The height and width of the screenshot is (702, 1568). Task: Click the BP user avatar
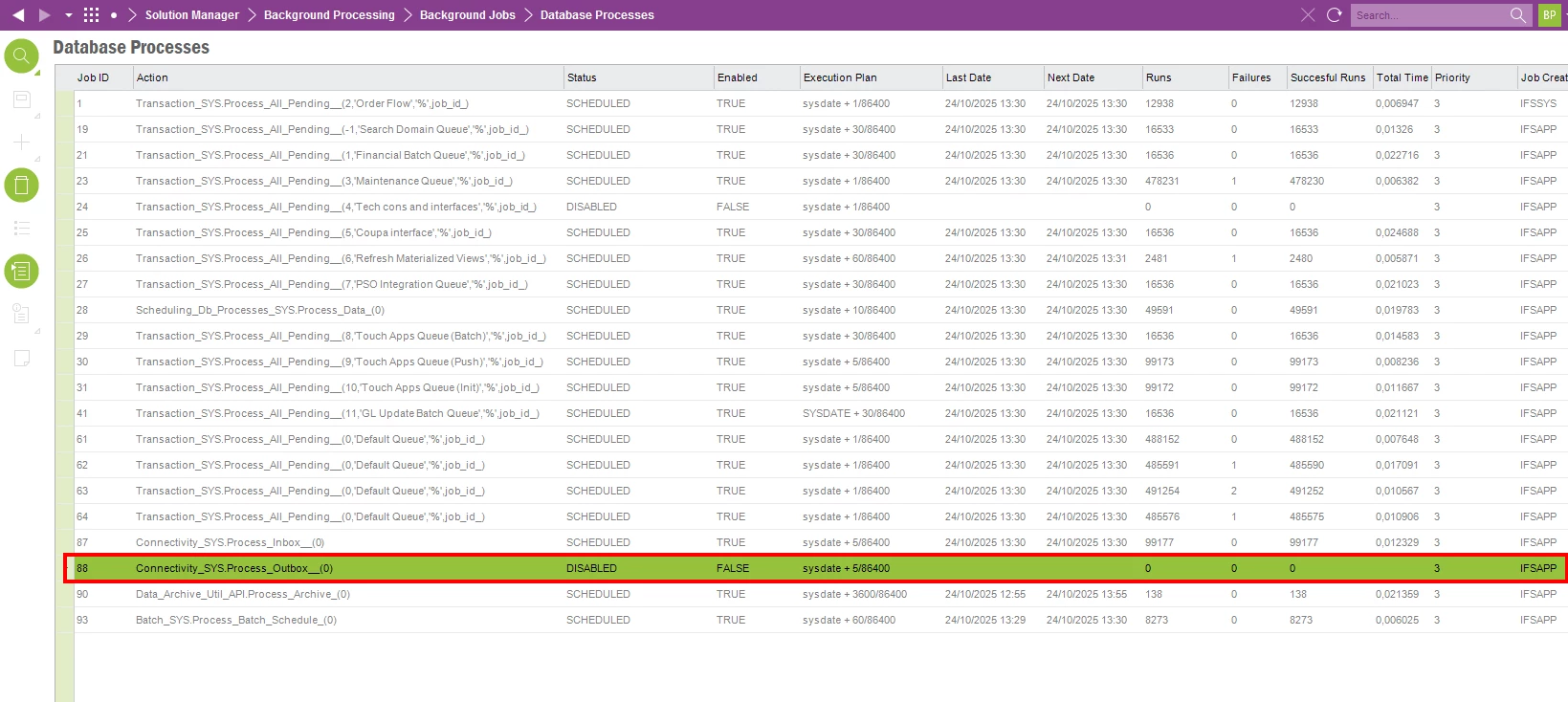(x=1549, y=15)
